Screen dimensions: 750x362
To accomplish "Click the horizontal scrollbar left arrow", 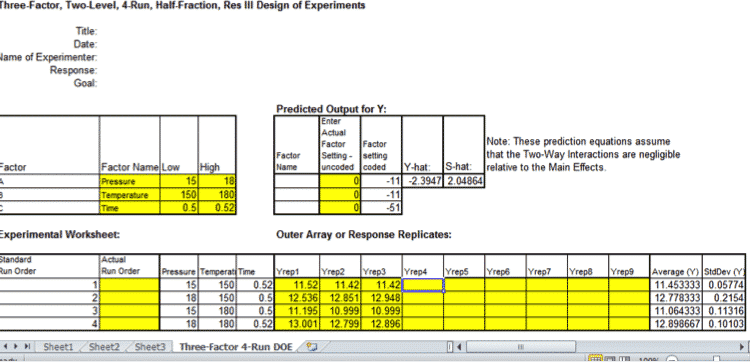I will coord(460,347).
